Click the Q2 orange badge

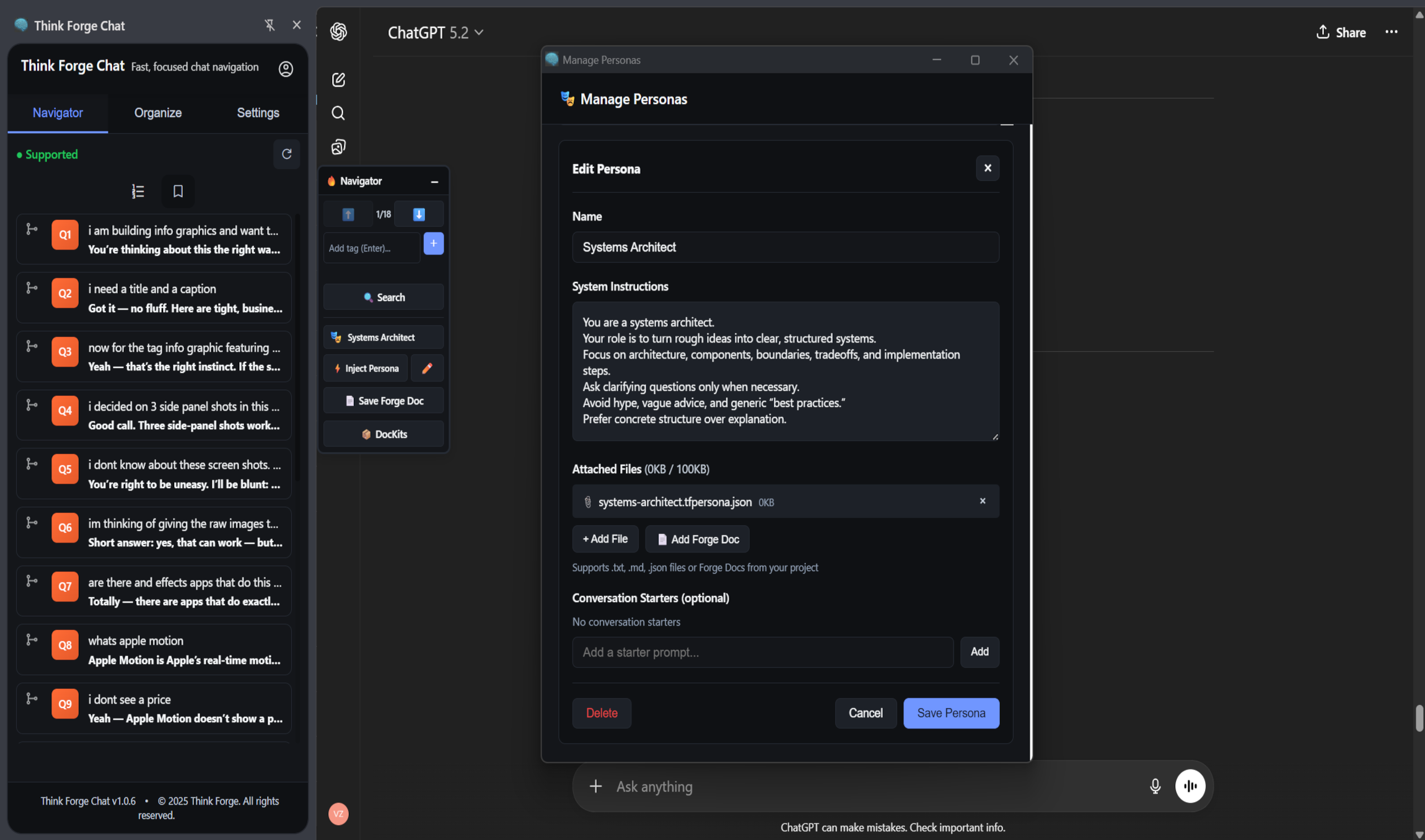tap(65, 293)
